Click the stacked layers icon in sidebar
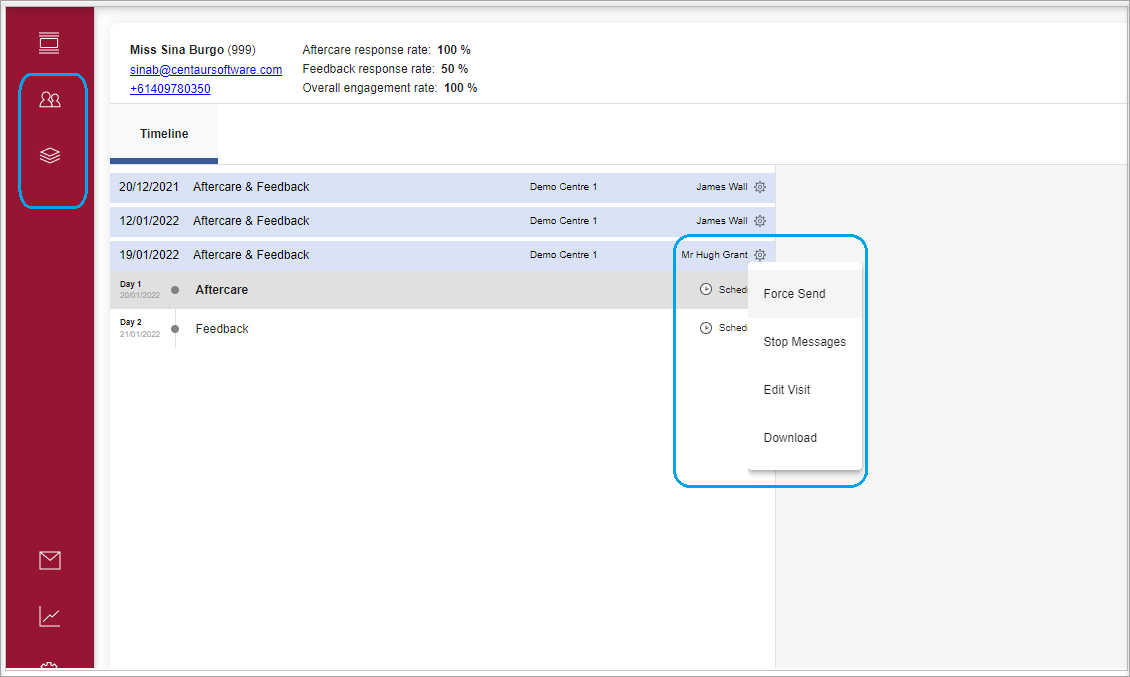The height and width of the screenshot is (677, 1130). pos(49,156)
